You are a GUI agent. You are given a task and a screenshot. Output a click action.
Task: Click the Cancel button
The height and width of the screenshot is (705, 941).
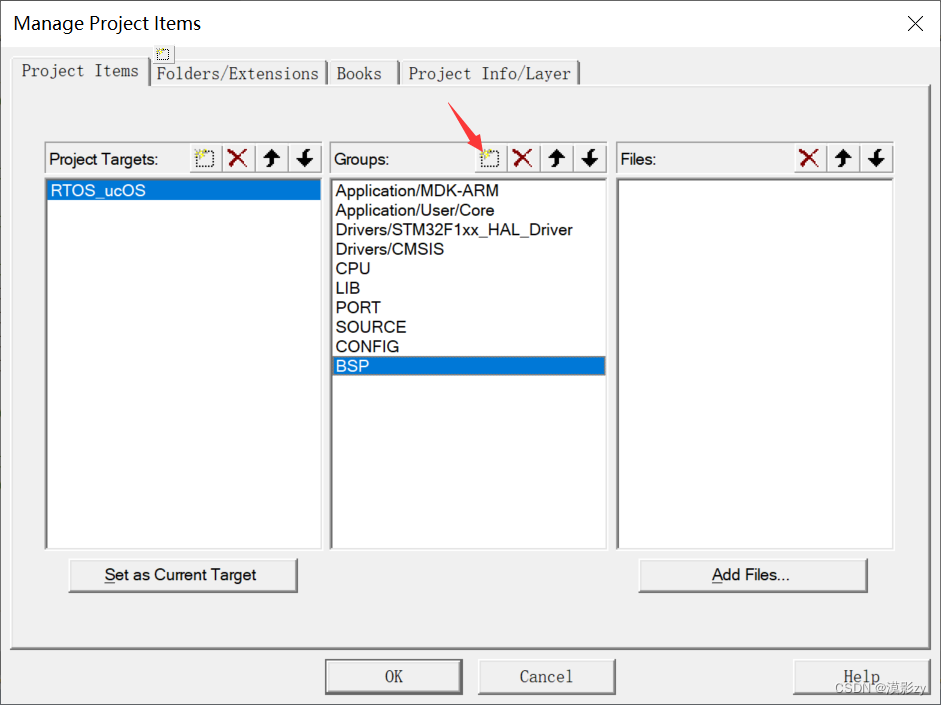pos(546,677)
